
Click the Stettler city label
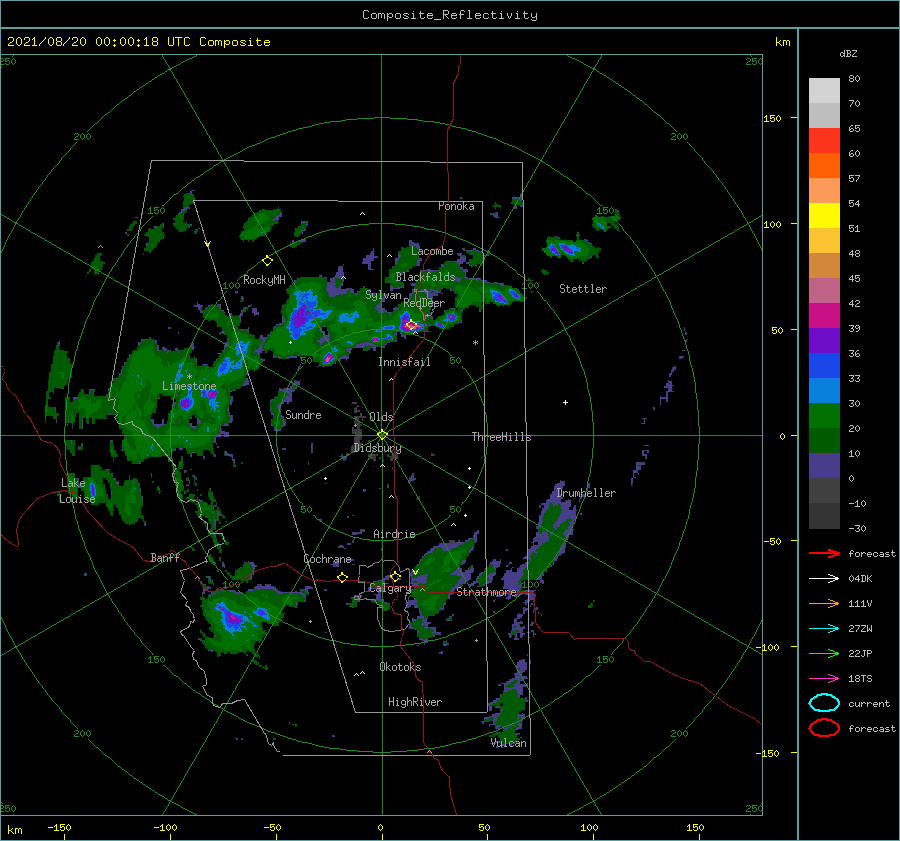(x=583, y=289)
